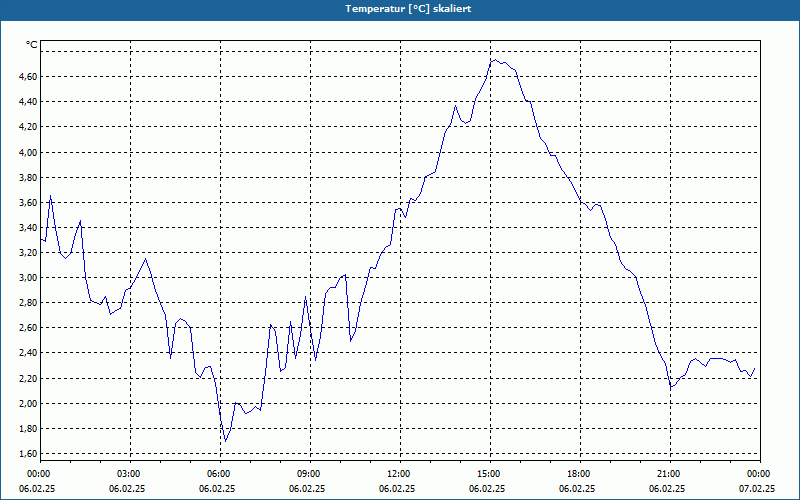Click the curve's lowest point after 06:00
The width and height of the screenshot is (800, 500).
[x=226, y=441]
